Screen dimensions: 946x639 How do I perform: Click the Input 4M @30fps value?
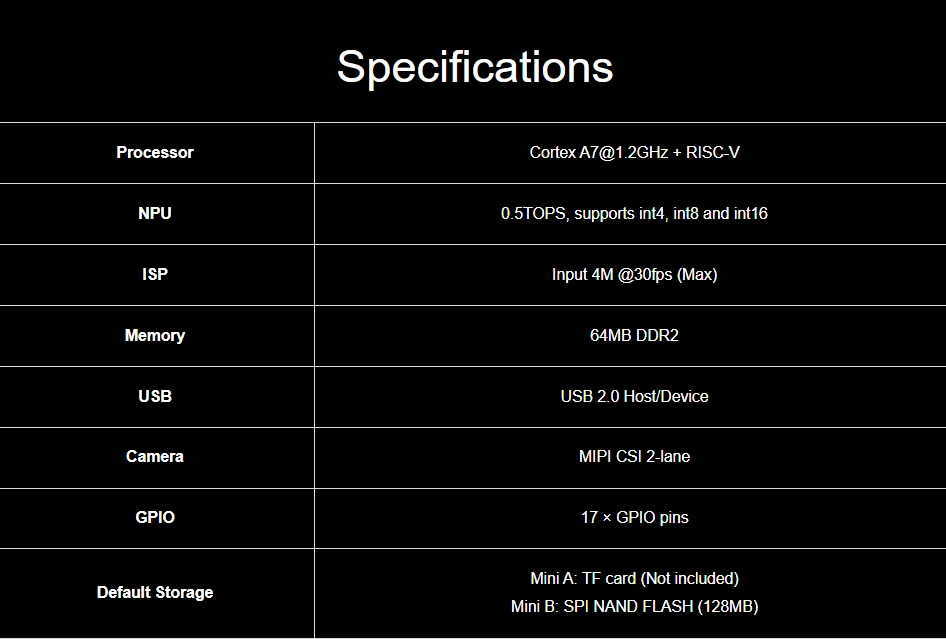click(634, 275)
